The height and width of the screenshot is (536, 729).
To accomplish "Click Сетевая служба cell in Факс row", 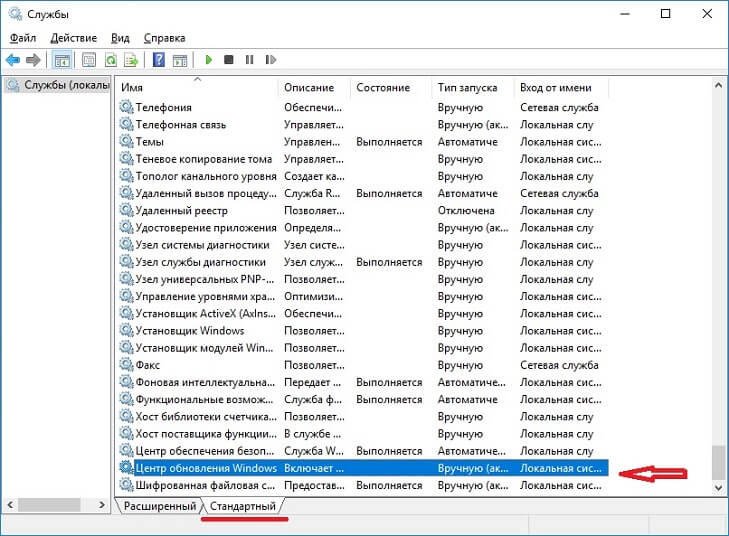I will pos(559,365).
